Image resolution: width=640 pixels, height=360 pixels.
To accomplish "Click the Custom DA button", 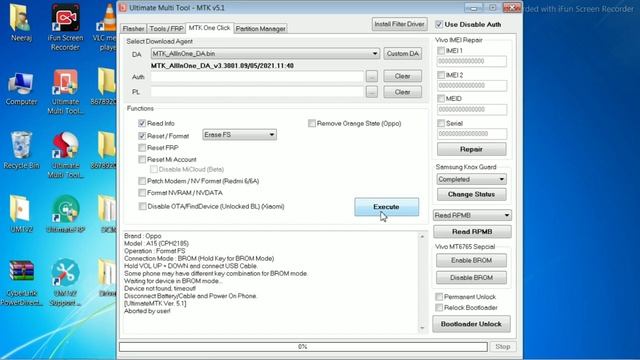I will click(402, 53).
